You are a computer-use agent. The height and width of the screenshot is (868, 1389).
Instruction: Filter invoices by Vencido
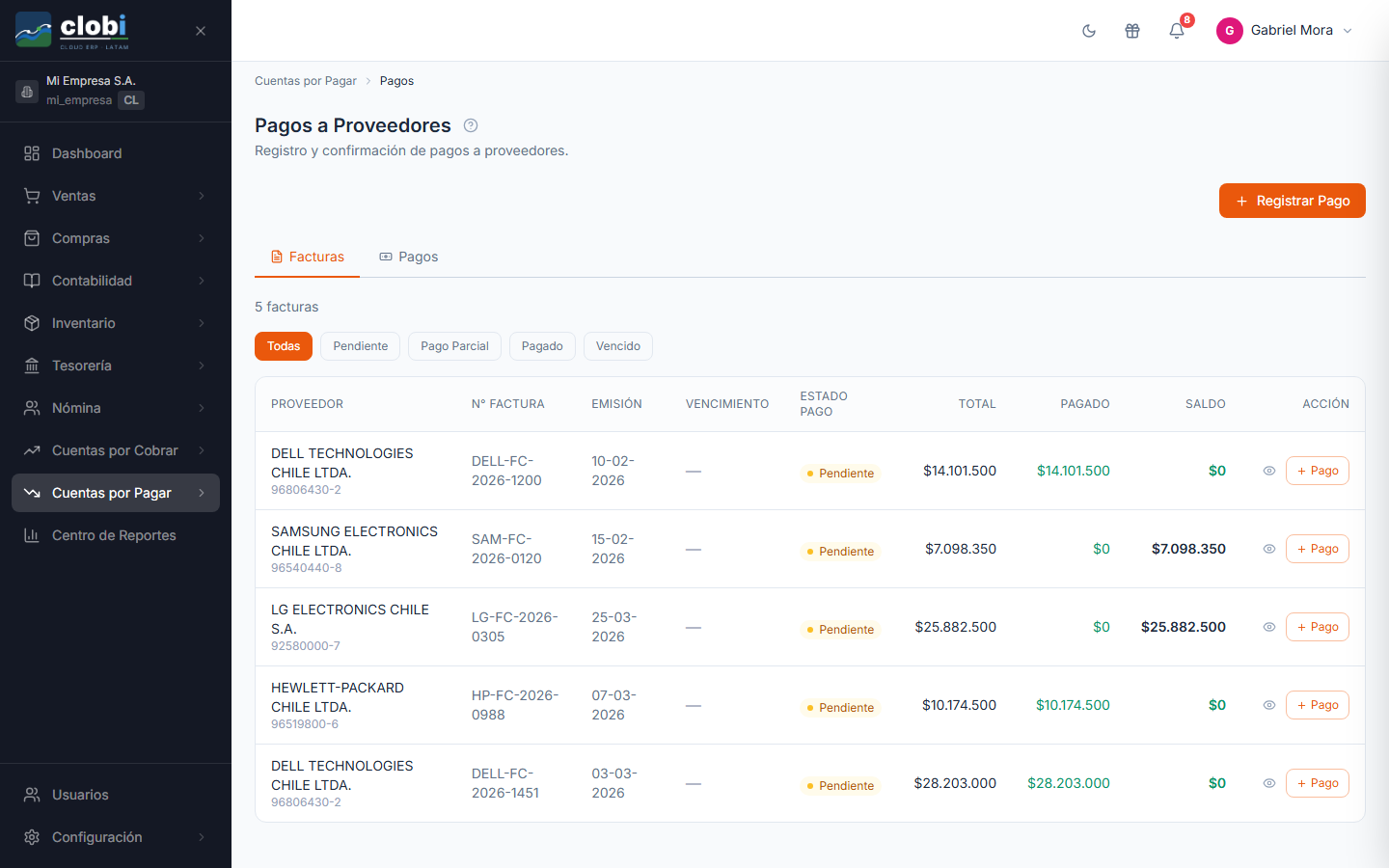[x=618, y=346]
